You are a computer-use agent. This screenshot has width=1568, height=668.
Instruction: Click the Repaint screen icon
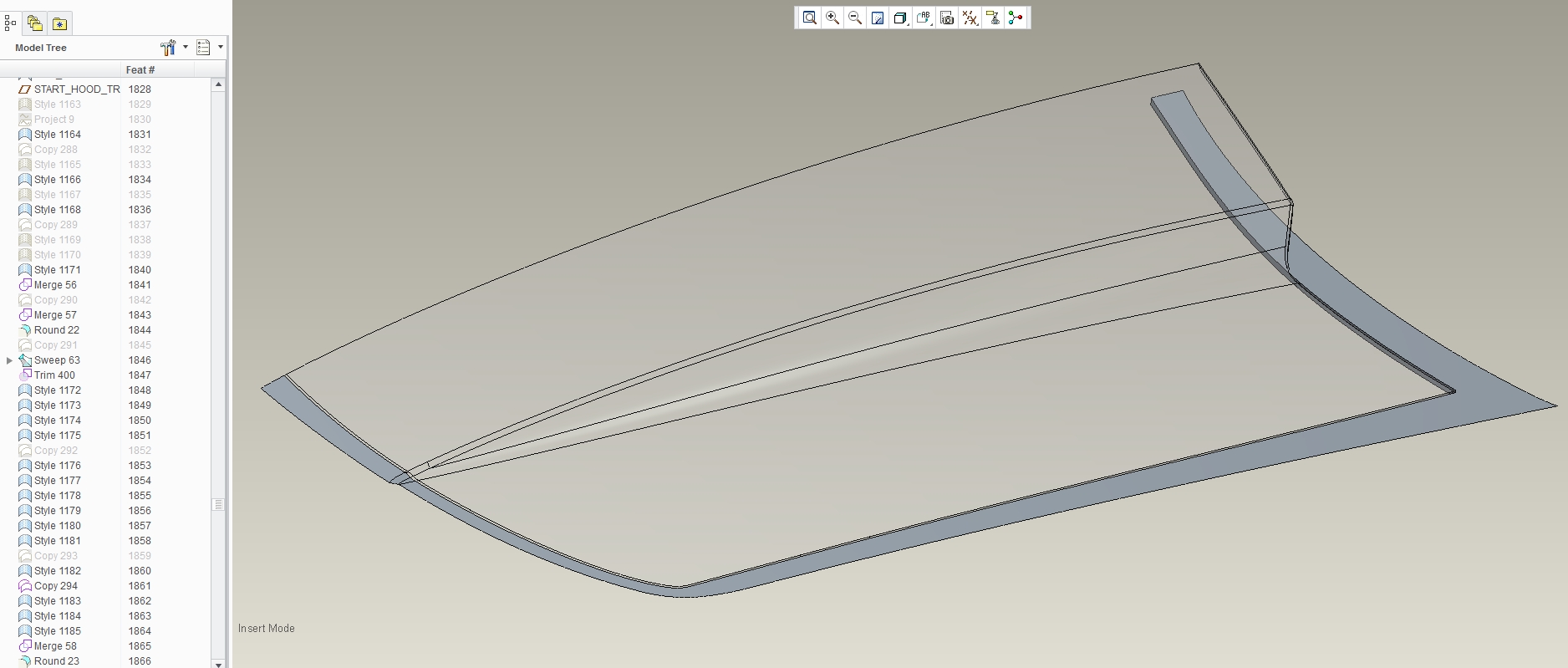coord(878,18)
